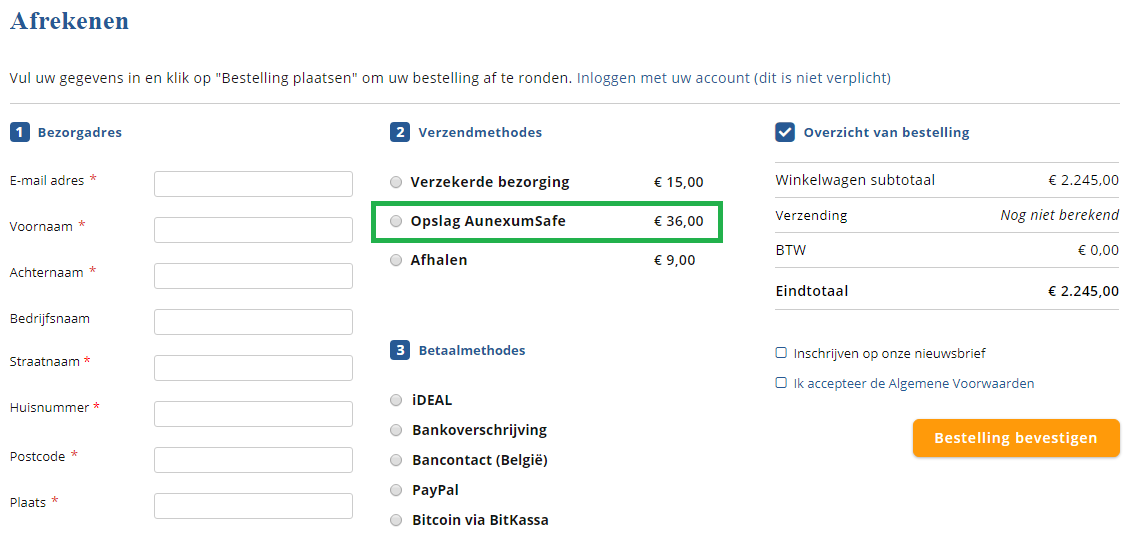This screenshot has width=1142, height=534.
Task: Focus the E-mail adres input field
Action: 253,184
